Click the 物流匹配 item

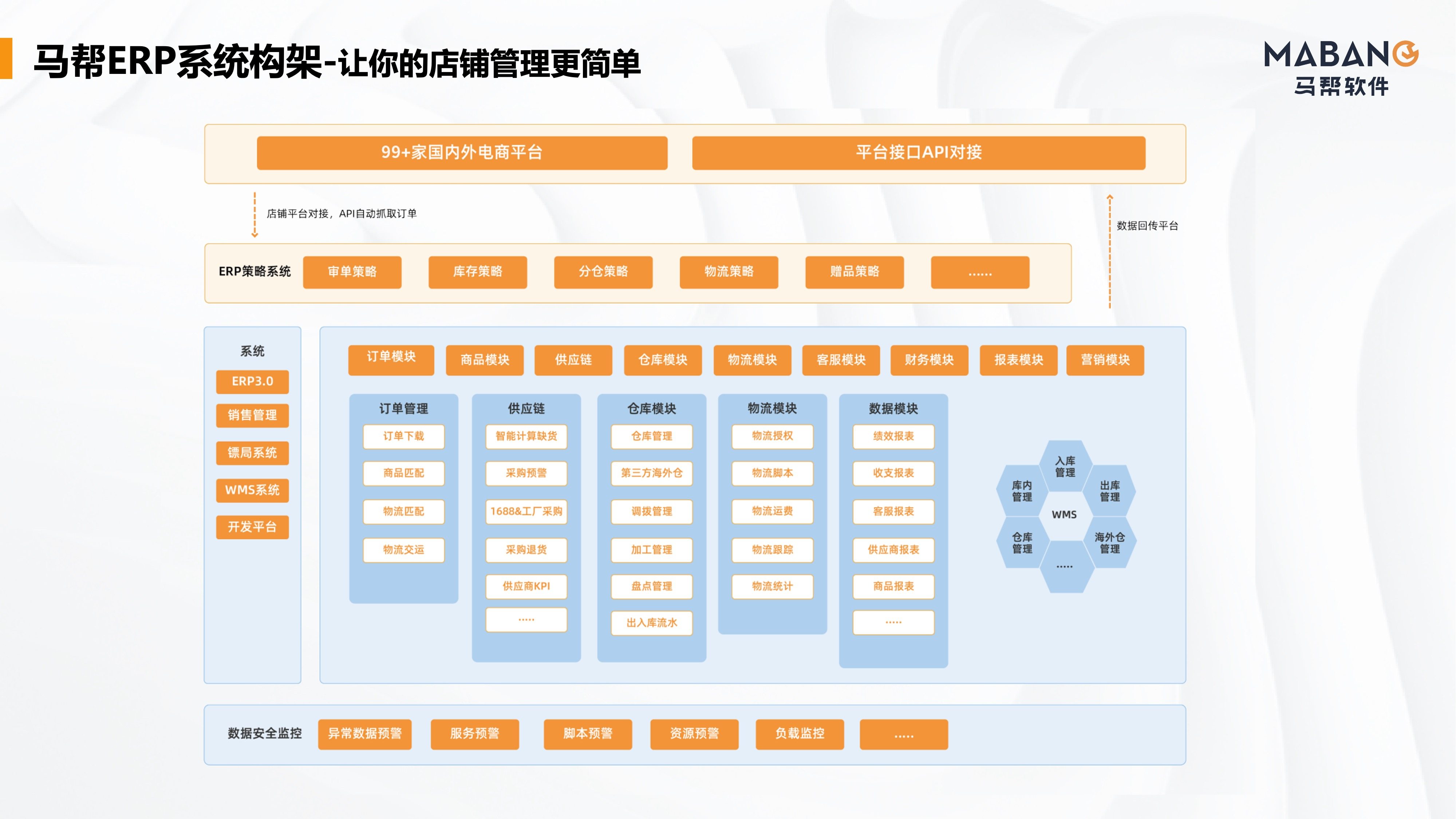[403, 511]
